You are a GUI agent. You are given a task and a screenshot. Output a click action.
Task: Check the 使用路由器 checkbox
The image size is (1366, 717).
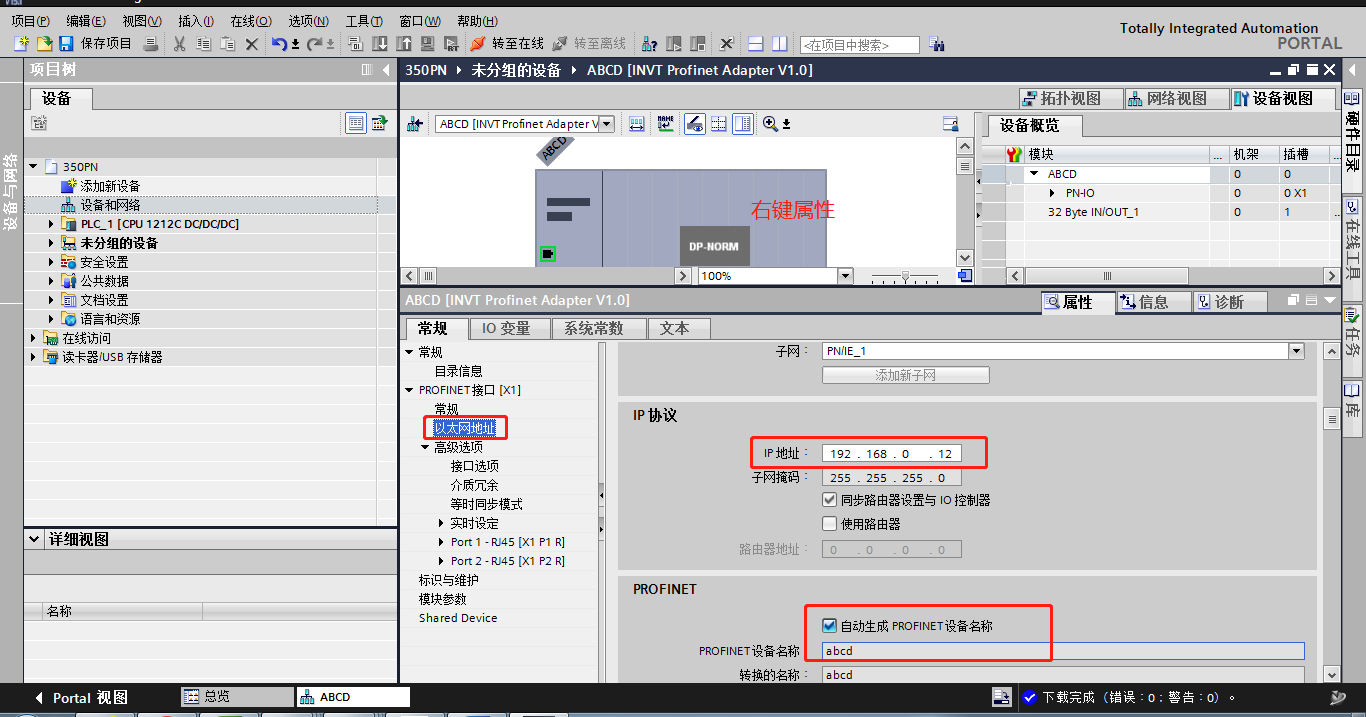click(829, 524)
